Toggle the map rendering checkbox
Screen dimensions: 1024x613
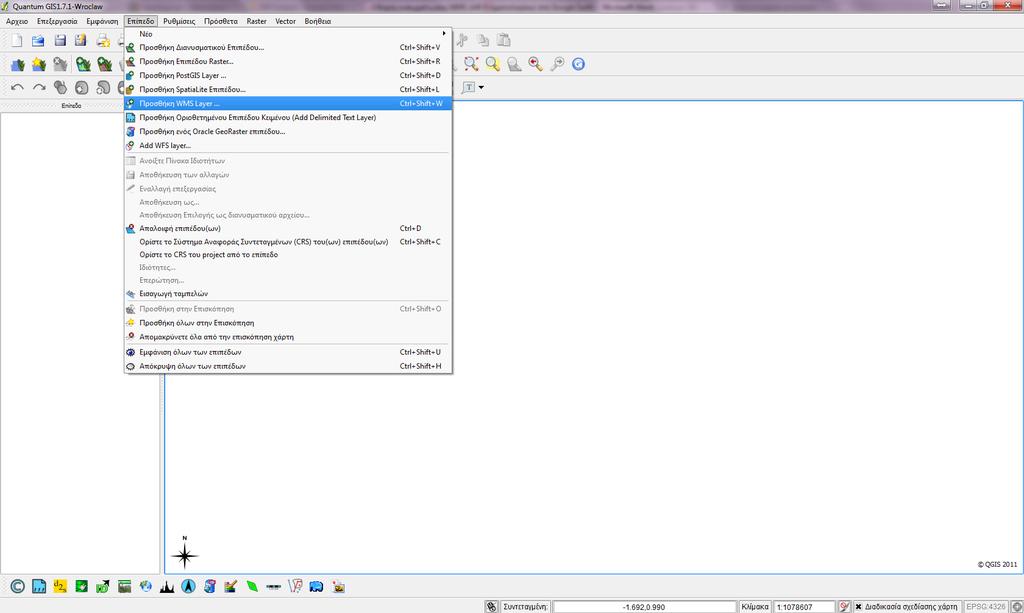(859, 606)
